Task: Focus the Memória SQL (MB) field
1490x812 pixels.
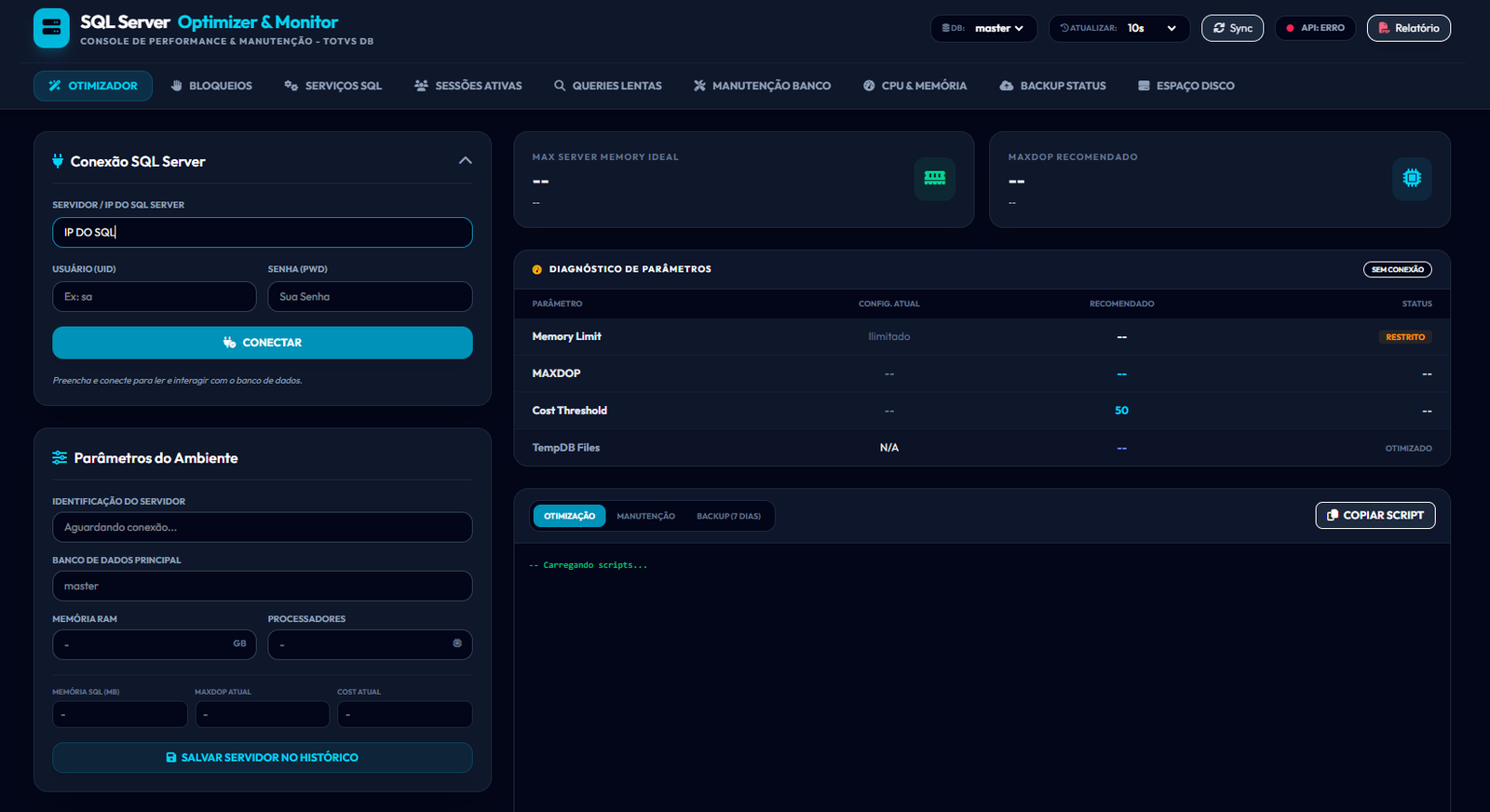Action: [120, 714]
